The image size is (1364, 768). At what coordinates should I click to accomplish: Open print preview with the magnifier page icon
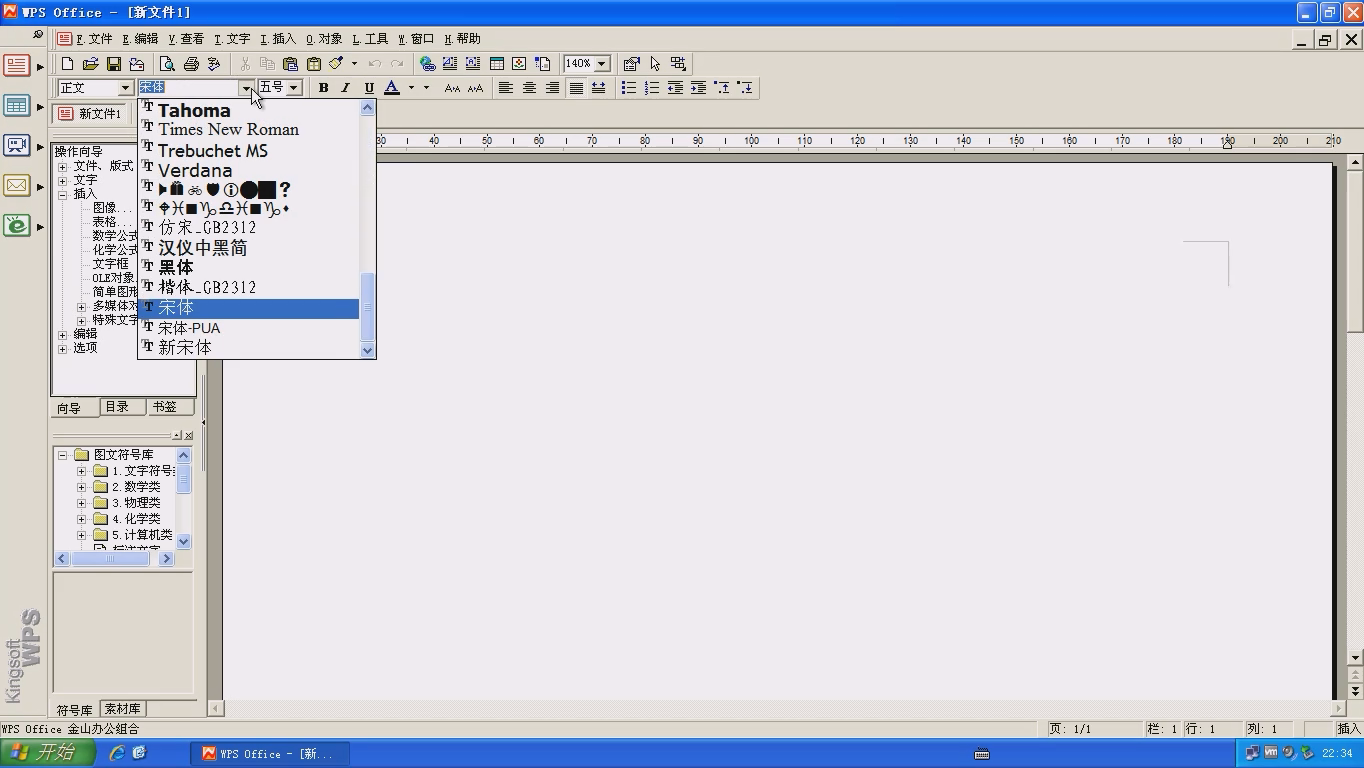coord(167,64)
